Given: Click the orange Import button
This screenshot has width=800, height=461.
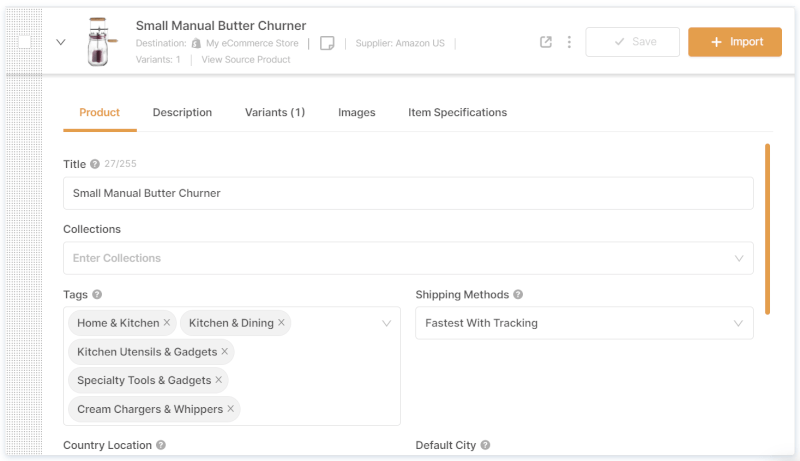Looking at the screenshot, I should tap(735, 42).
